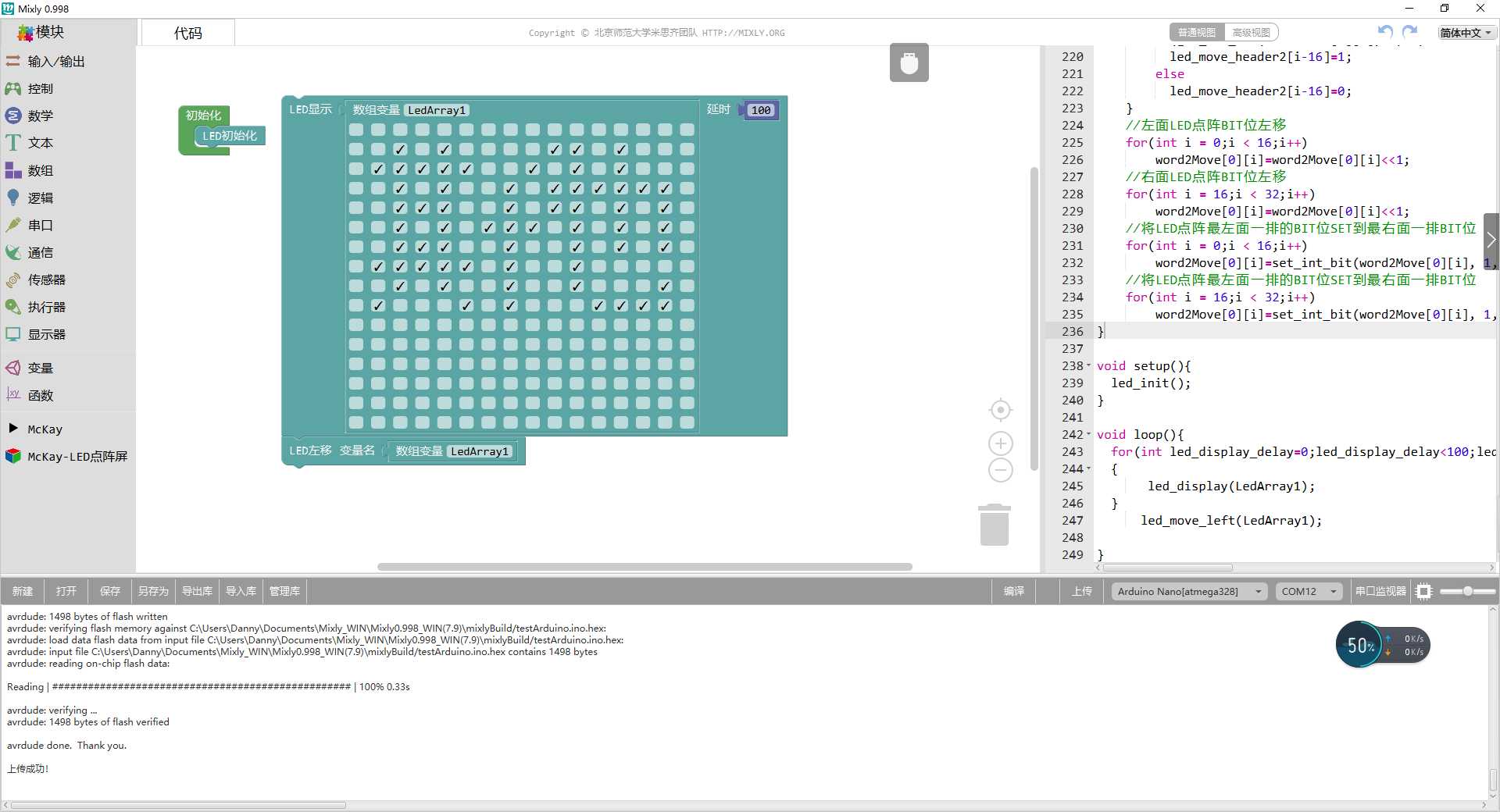Open the 输入/输出 block category
The image size is (1500, 812).
(56, 61)
